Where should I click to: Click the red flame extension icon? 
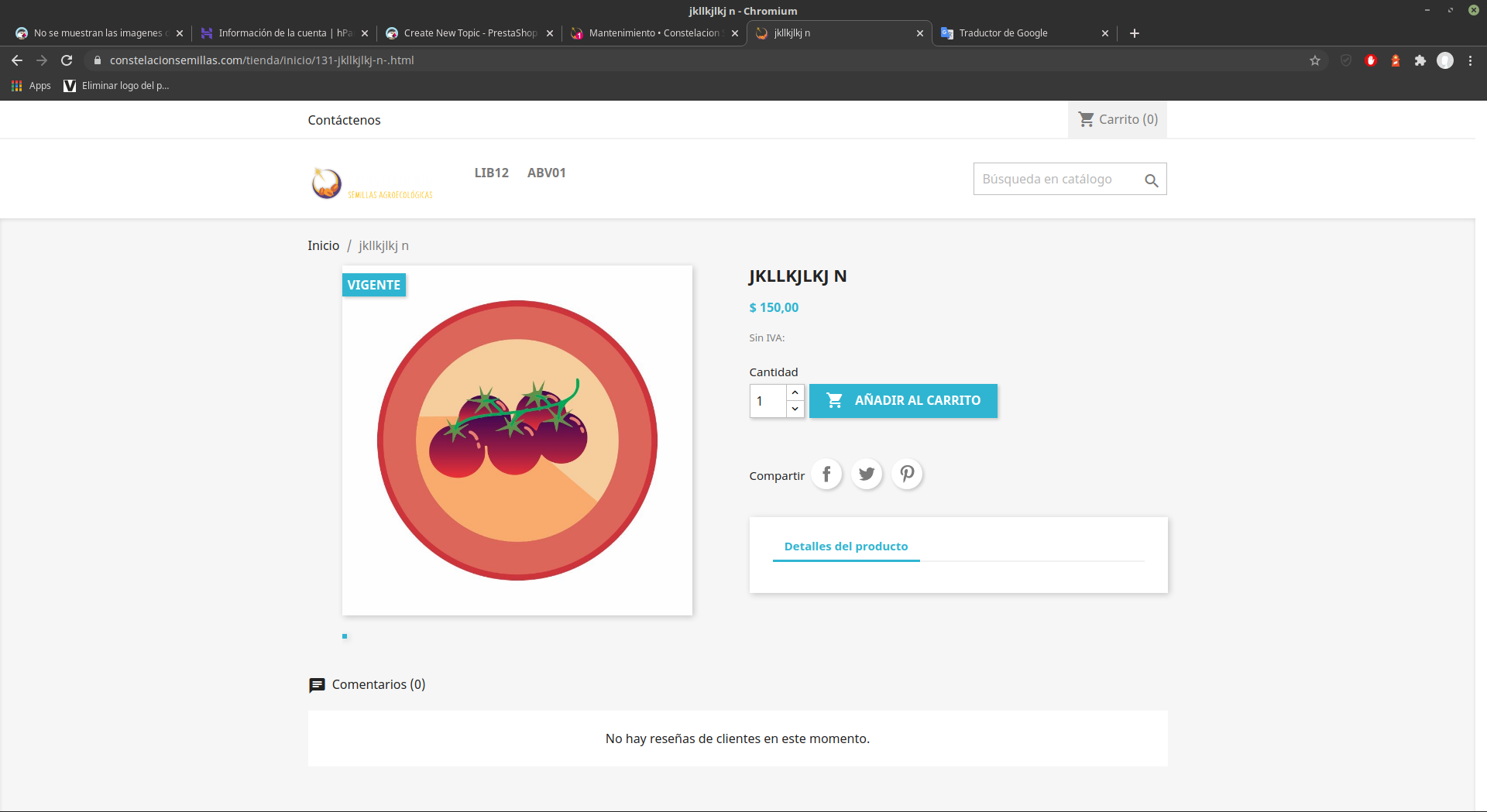coord(1396,60)
